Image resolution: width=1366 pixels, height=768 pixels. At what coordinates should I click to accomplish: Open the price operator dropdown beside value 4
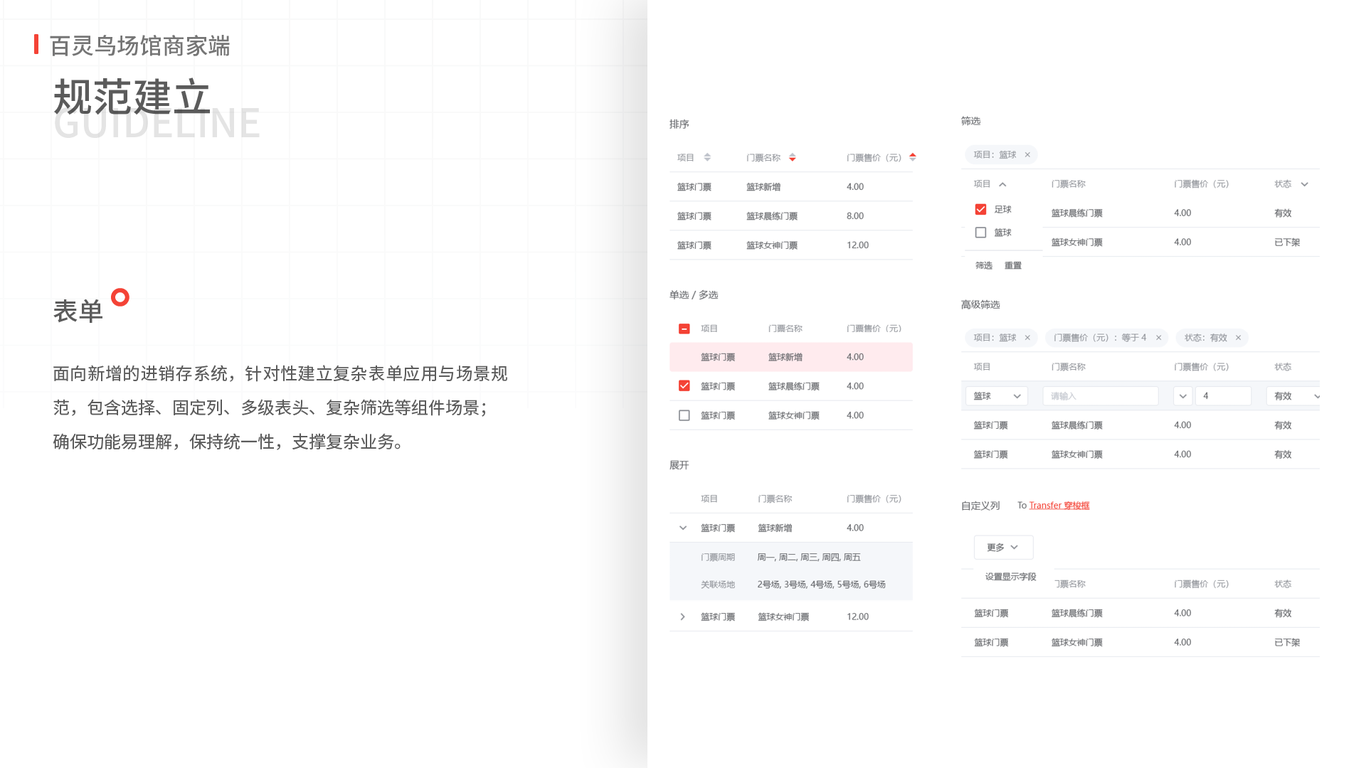[1182, 396]
